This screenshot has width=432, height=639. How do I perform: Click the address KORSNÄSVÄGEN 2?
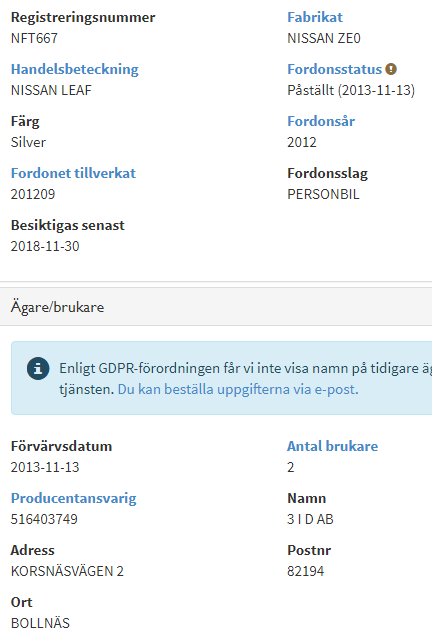point(67,571)
